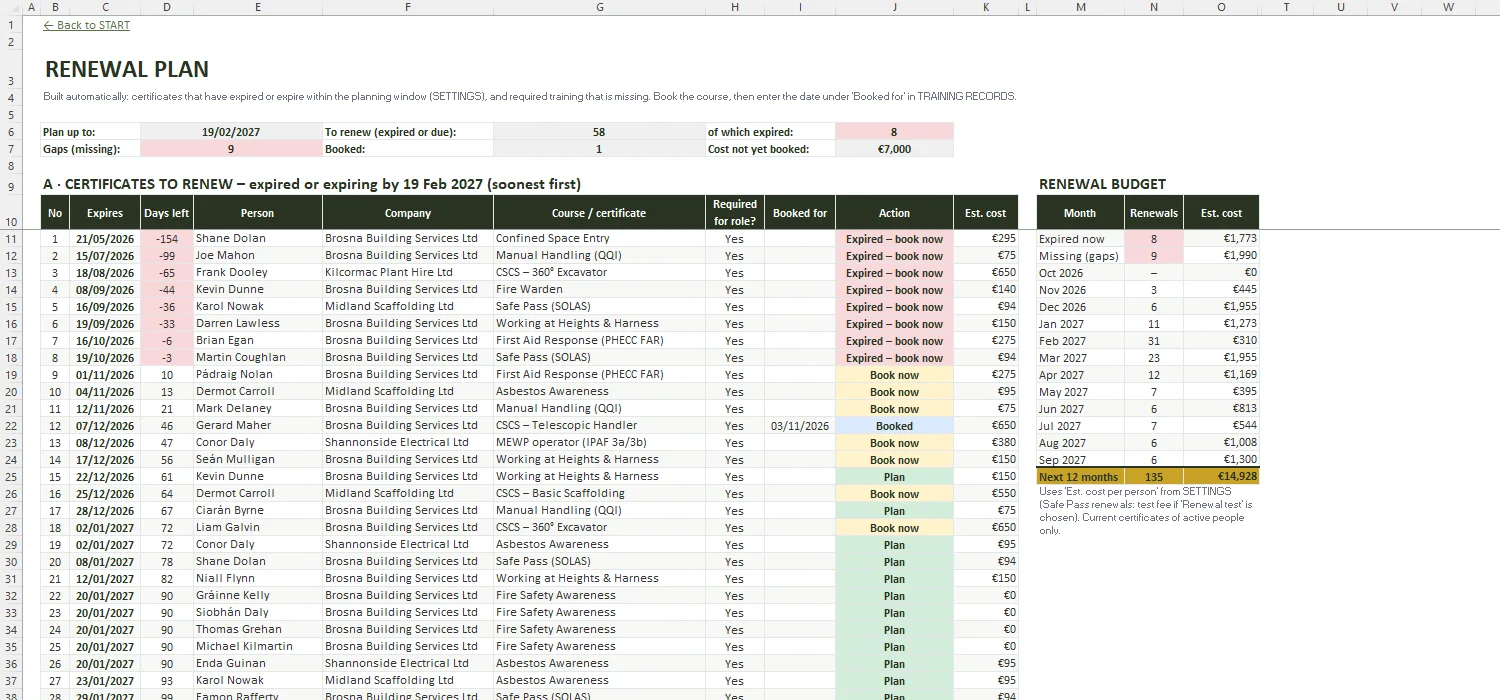The width and height of the screenshot is (1500, 700).
Task: Select the person cell 'Seán Mulligan'
Action: [258, 459]
